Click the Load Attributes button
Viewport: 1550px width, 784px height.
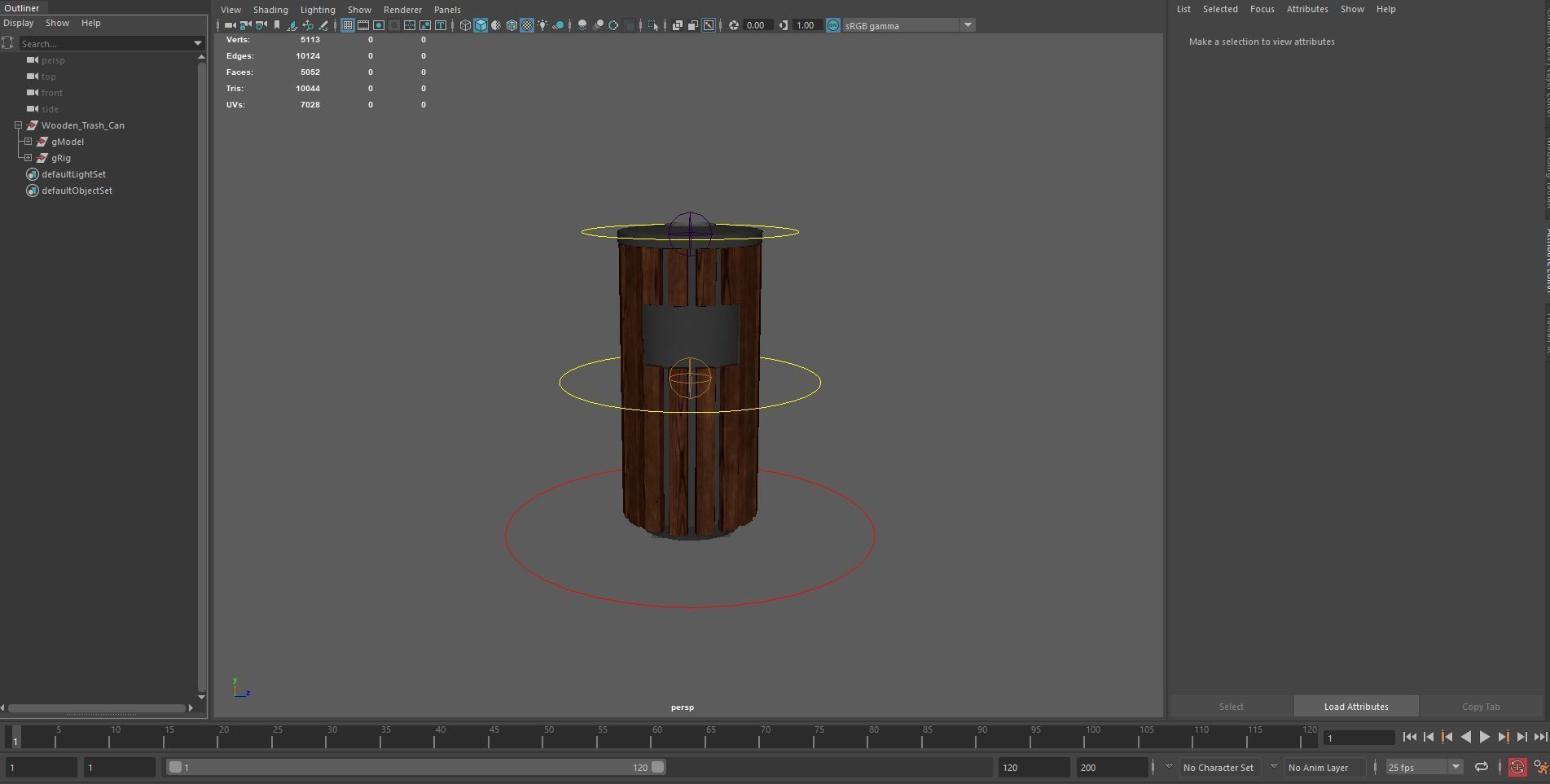pos(1356,707)
